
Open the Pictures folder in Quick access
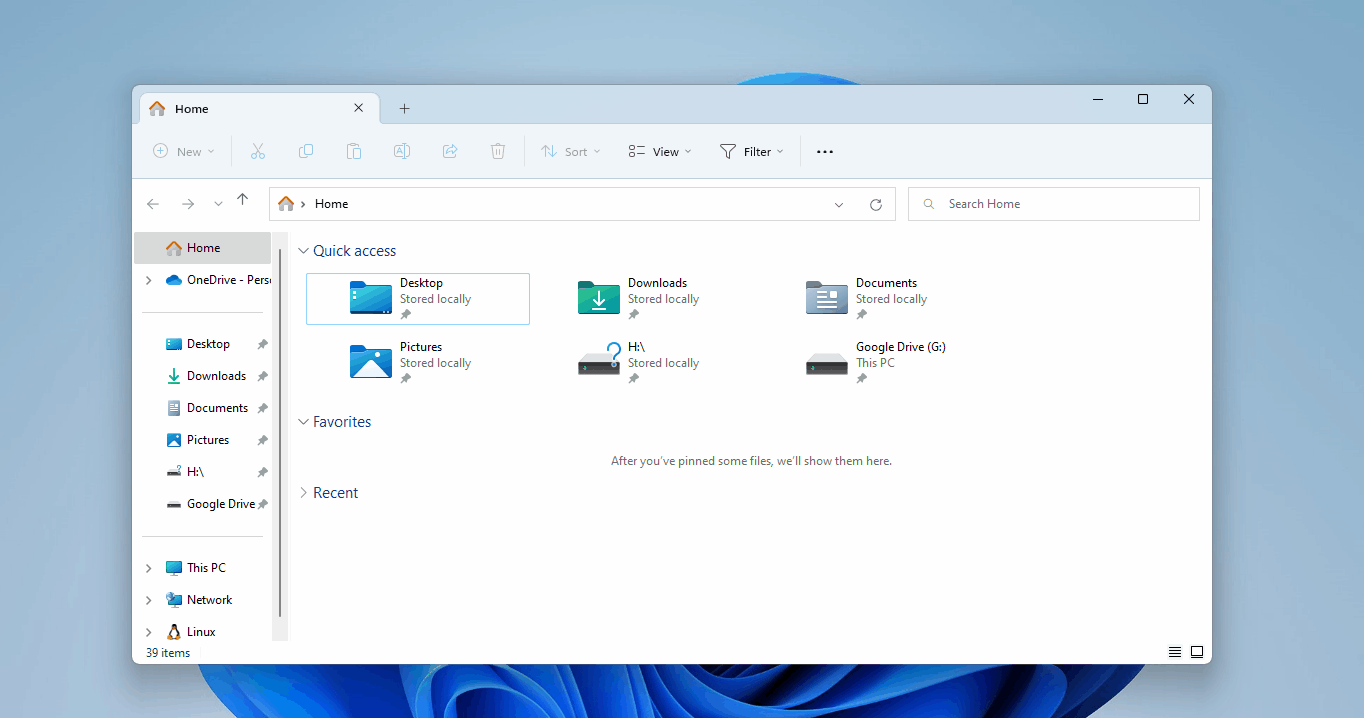click(x=418, y=363)
